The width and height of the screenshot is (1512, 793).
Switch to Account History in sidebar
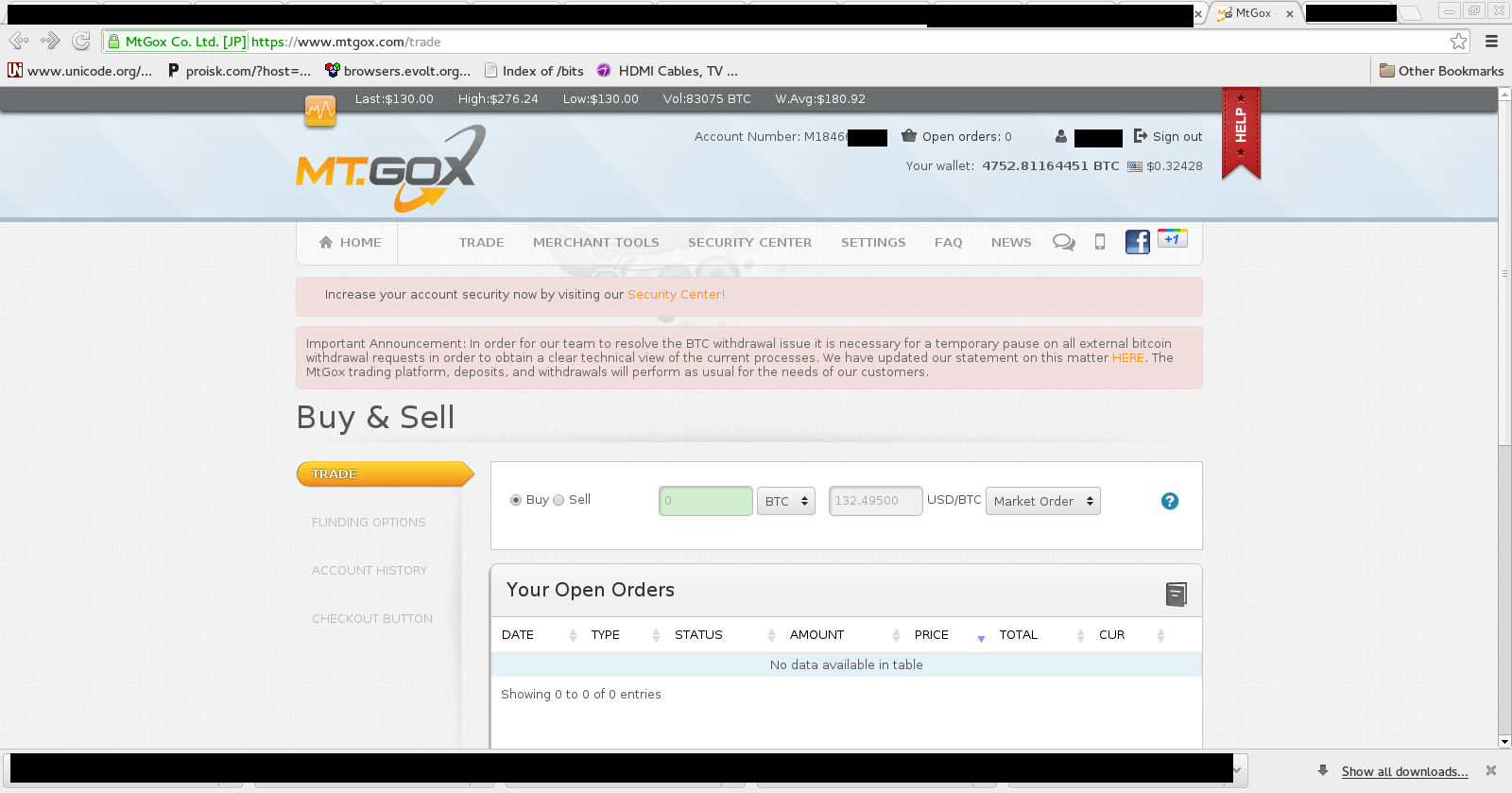(369, 571)
